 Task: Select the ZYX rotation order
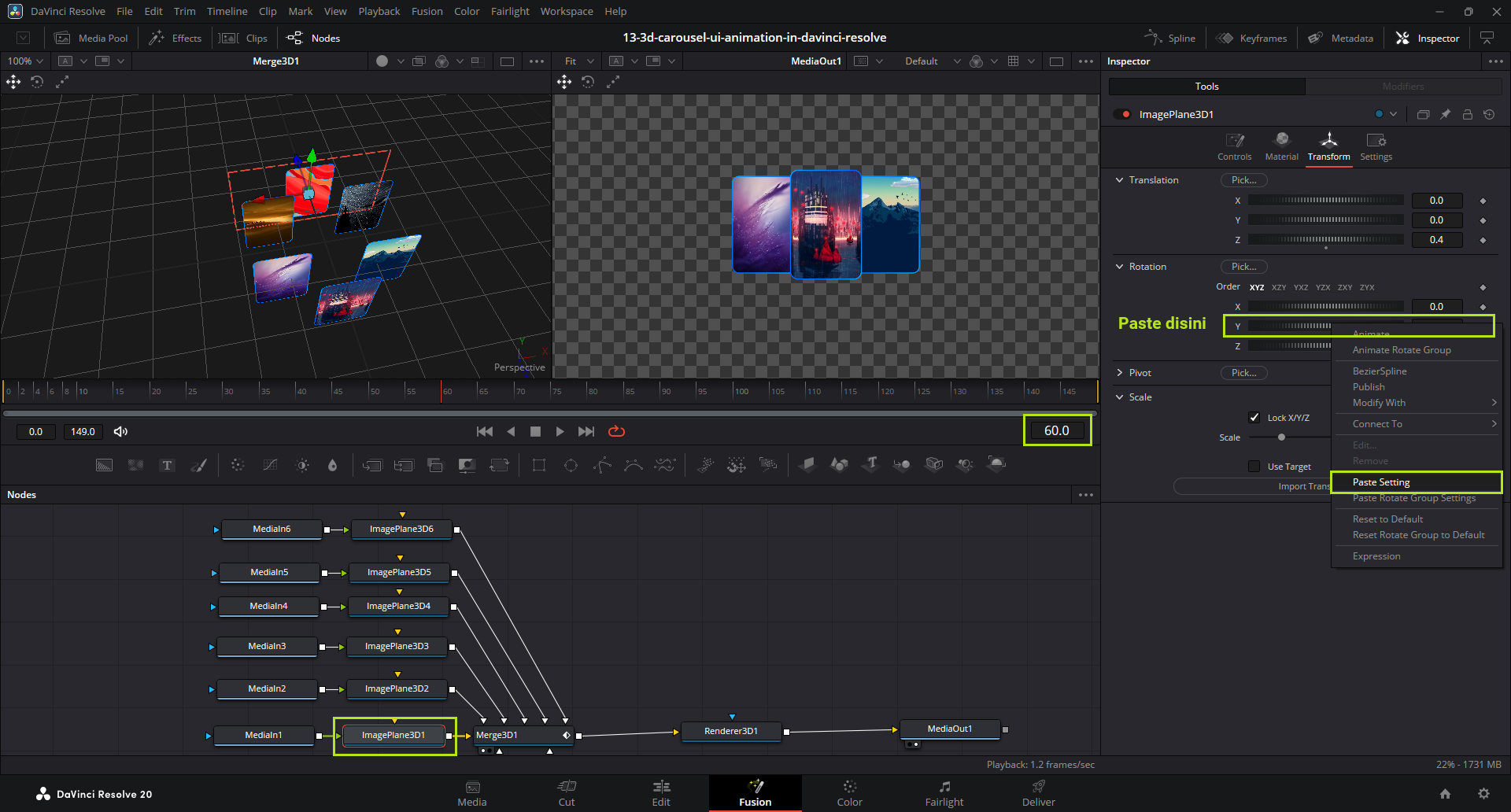(x=1367, y=287)
